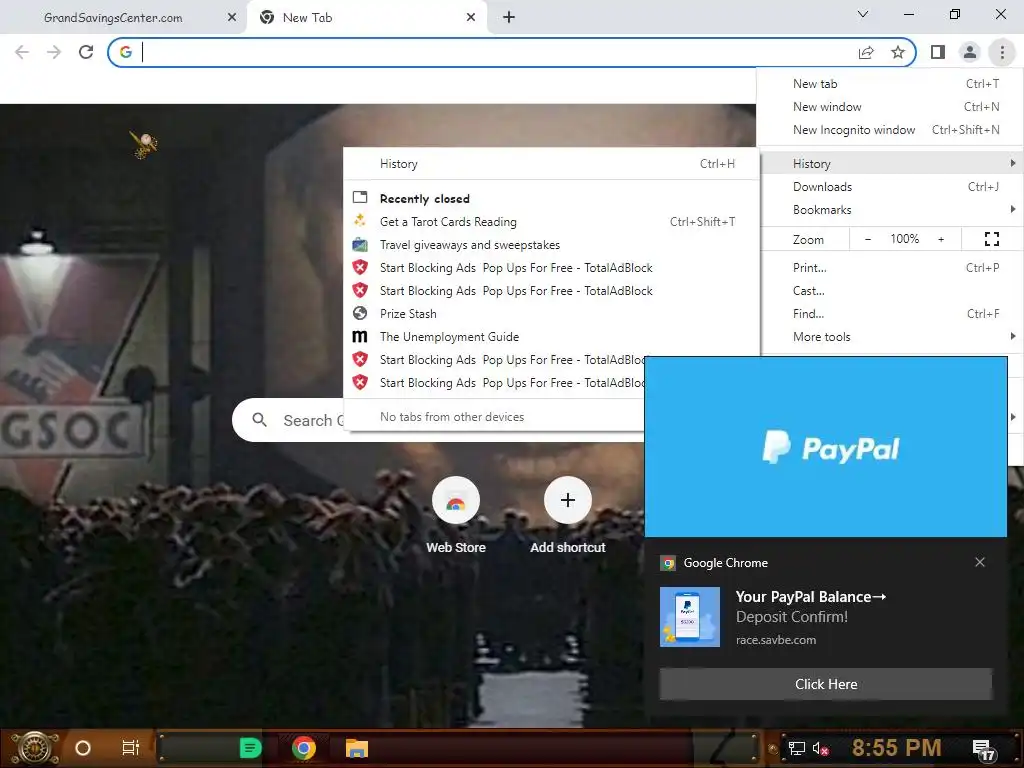Click the PayPal phone notification thumbnail
1024x768 pixels.
click(x=690, y=617)
